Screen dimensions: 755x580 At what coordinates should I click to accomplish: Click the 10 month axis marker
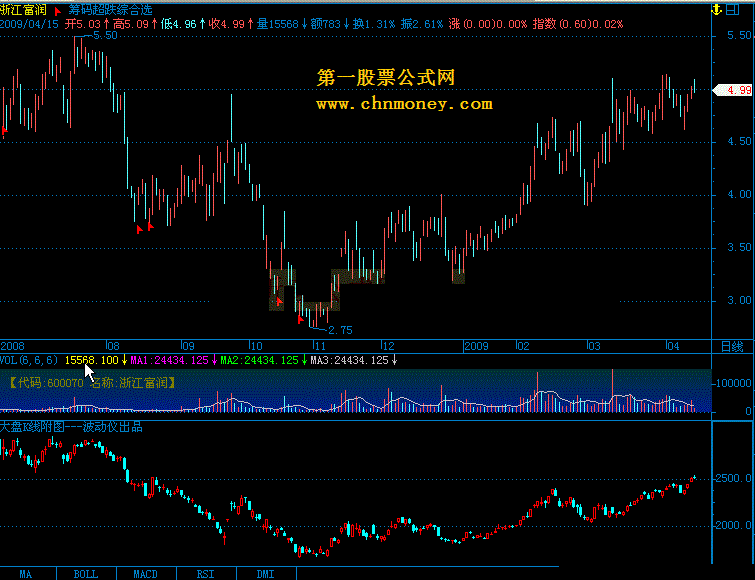click(256, 346)
